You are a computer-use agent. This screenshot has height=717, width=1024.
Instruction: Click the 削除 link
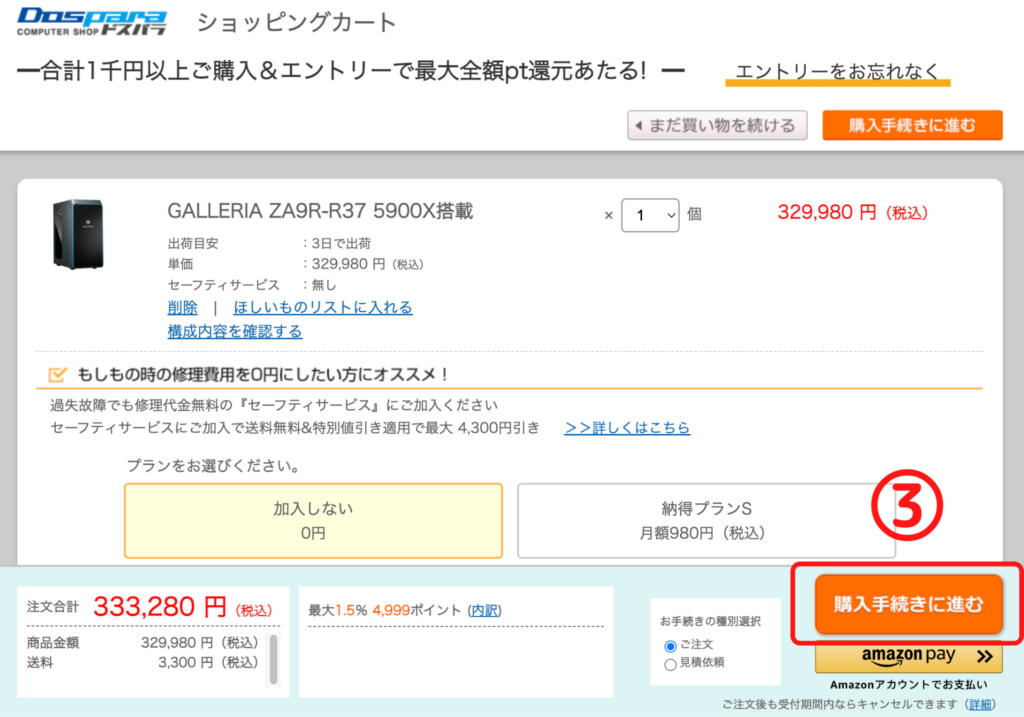pyautogui.click(x=182, y=307)
